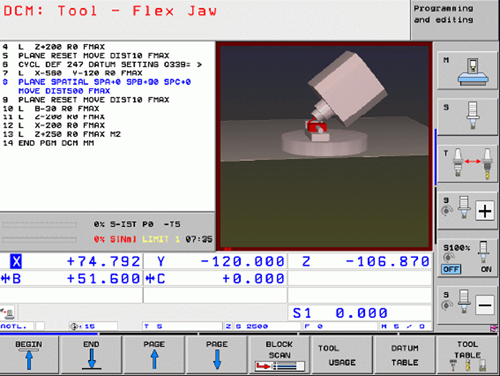The image size is (500, 376).
Task: Switch to Programming and editing mode tab
Action: tap(455, 20)
